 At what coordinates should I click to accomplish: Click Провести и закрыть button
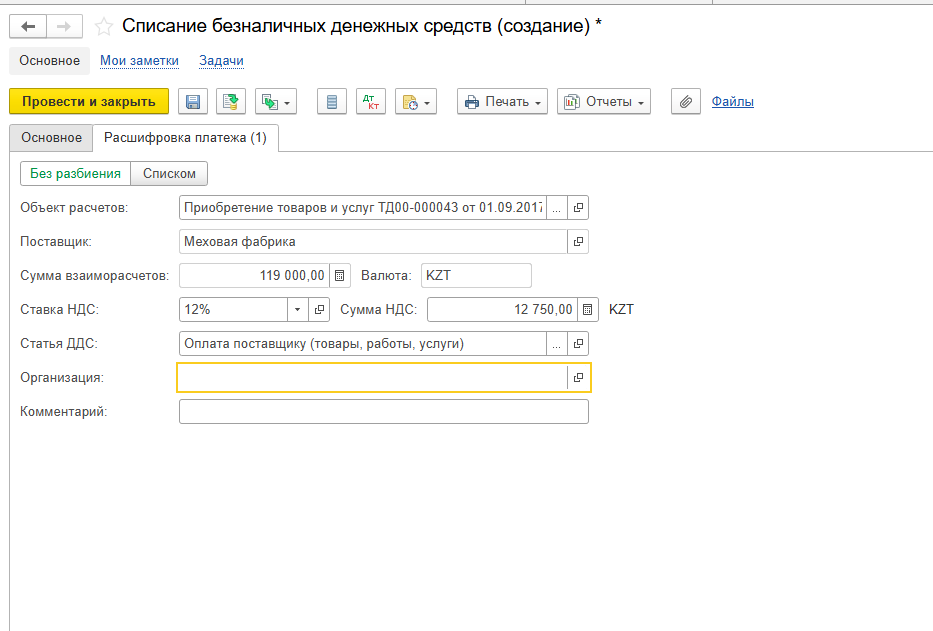pos(89,101)
